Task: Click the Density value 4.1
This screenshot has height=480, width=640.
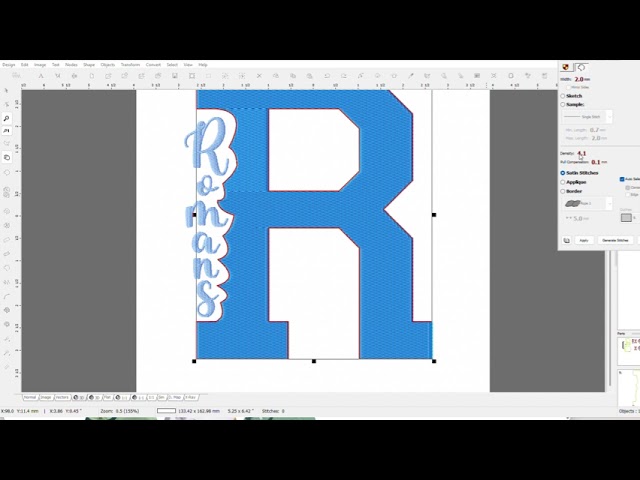Action: [582, 153]
